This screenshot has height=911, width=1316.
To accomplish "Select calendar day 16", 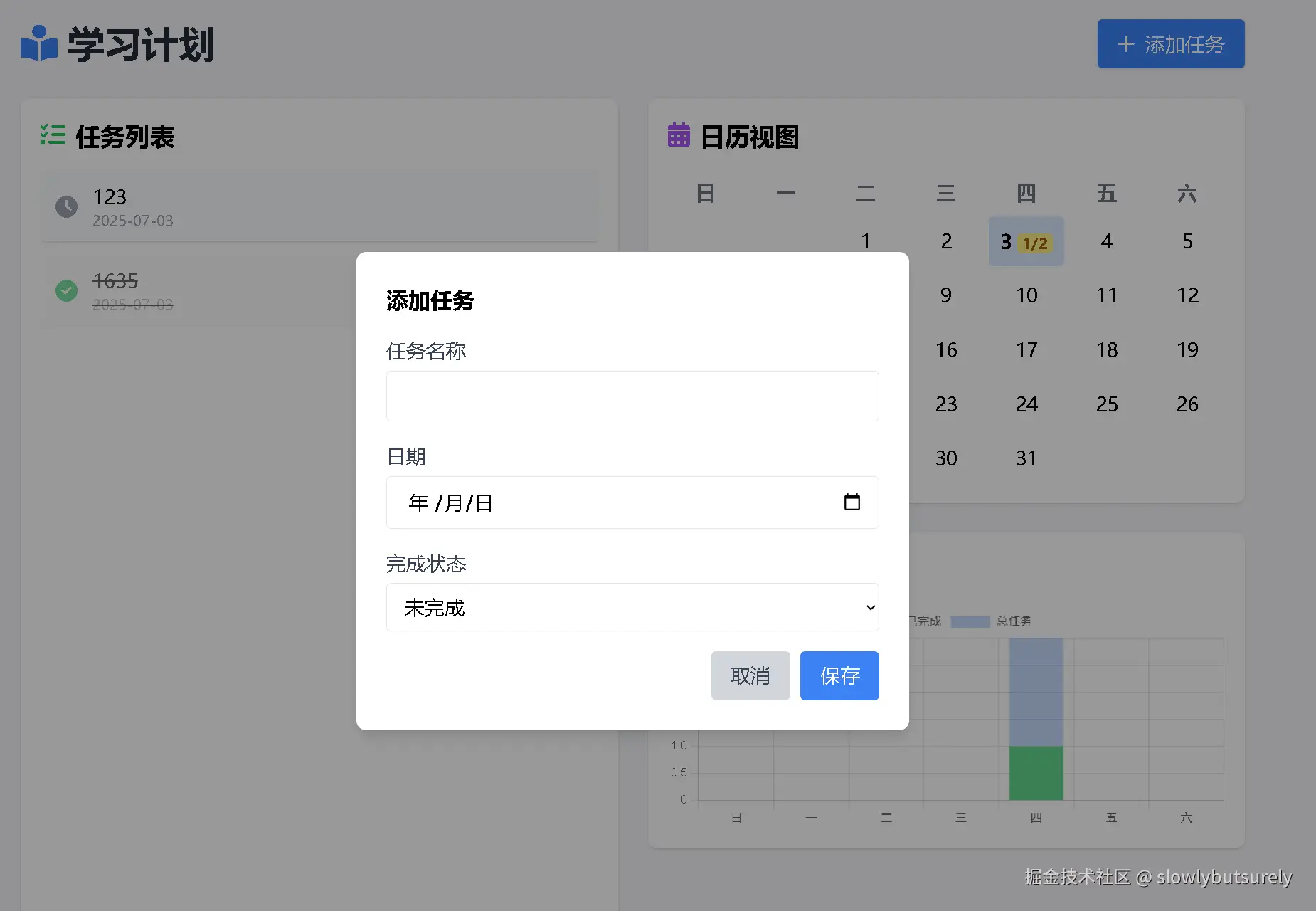I will coord(946,350).
